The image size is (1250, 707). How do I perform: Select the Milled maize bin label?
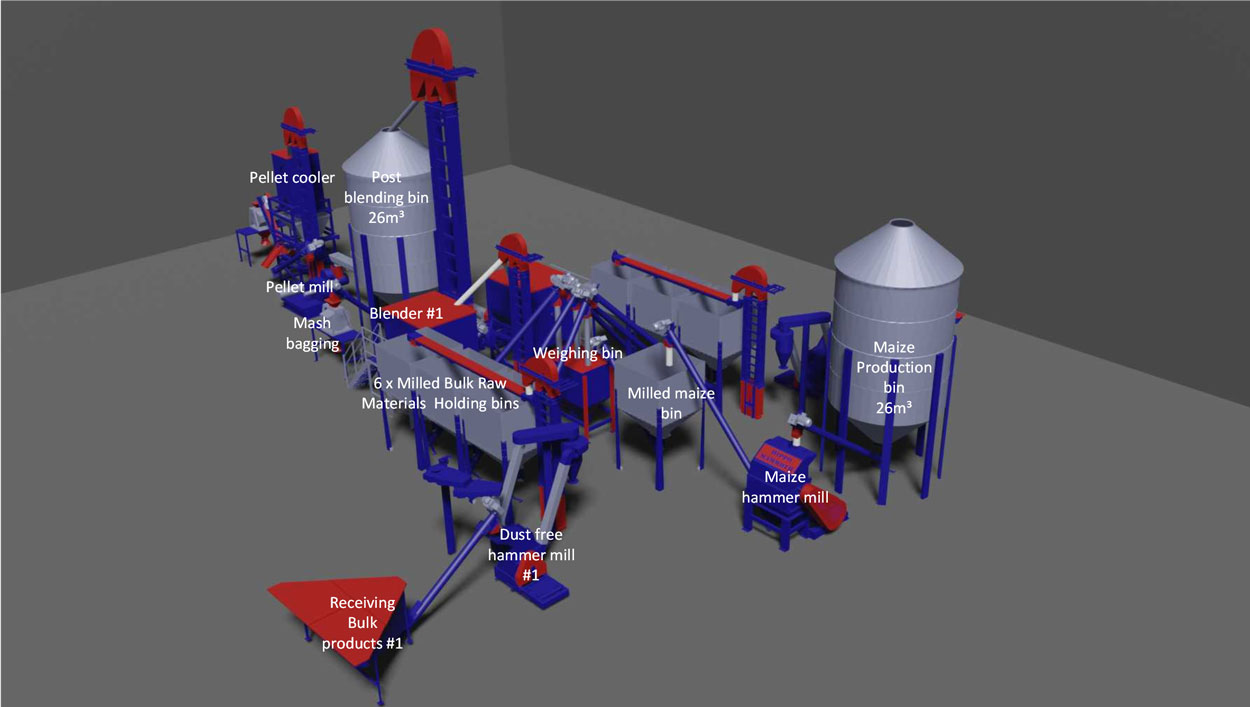(670, 403)
